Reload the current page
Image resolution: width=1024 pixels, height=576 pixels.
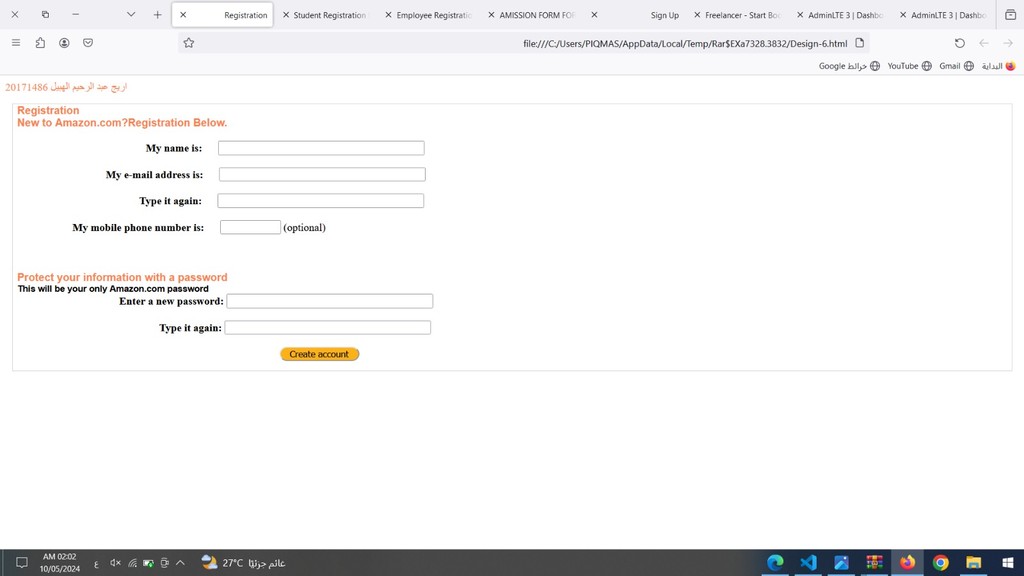(x=959, y=43)
